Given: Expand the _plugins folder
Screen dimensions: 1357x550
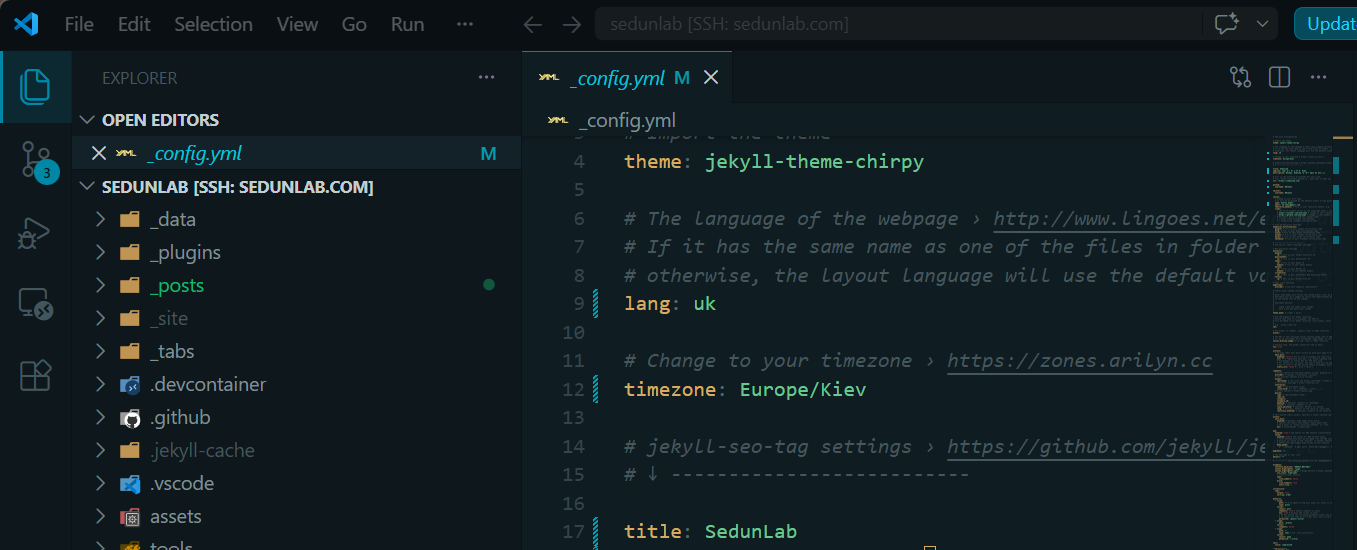Looking at the screenshot, I should point(100,252).
